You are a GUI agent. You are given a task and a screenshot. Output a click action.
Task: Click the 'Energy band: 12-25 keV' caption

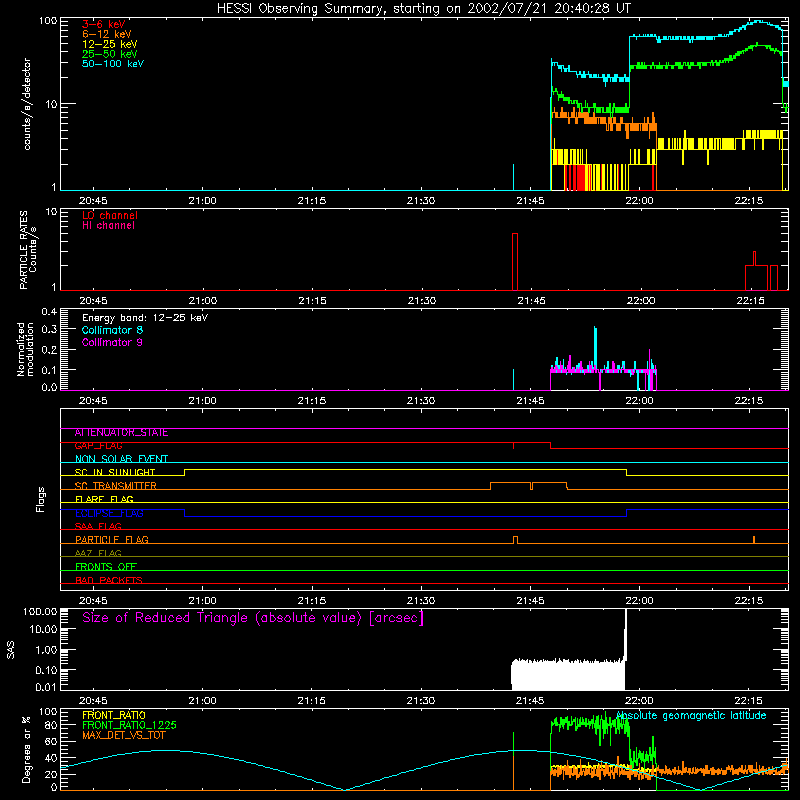(x=145, y=318)
